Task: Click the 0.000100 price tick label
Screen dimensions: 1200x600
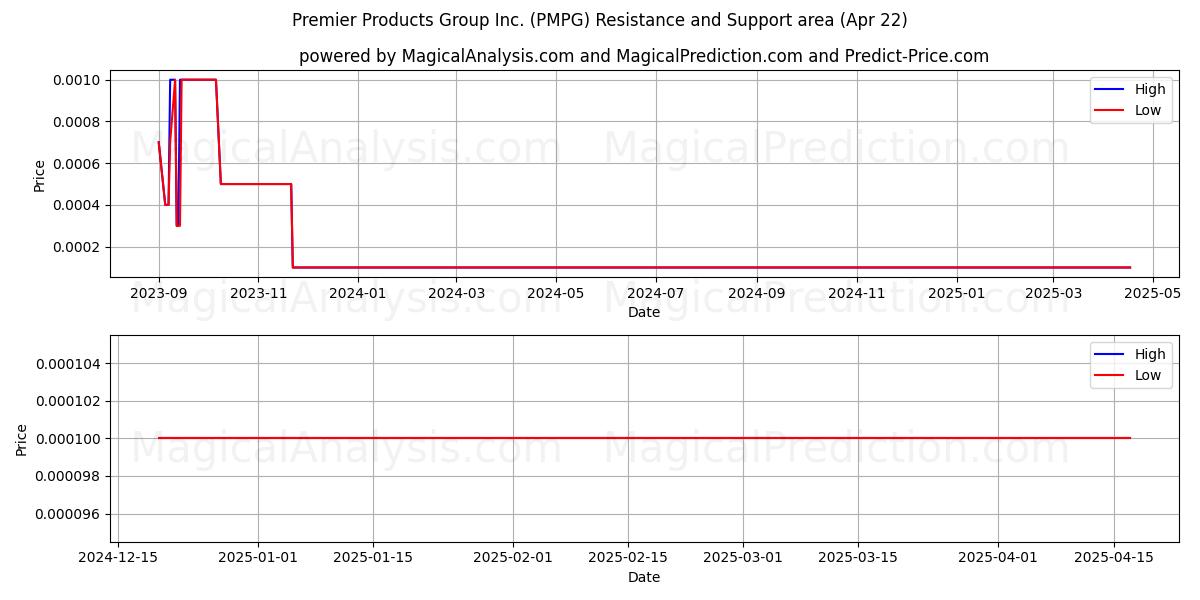Action: click(69, 439)
